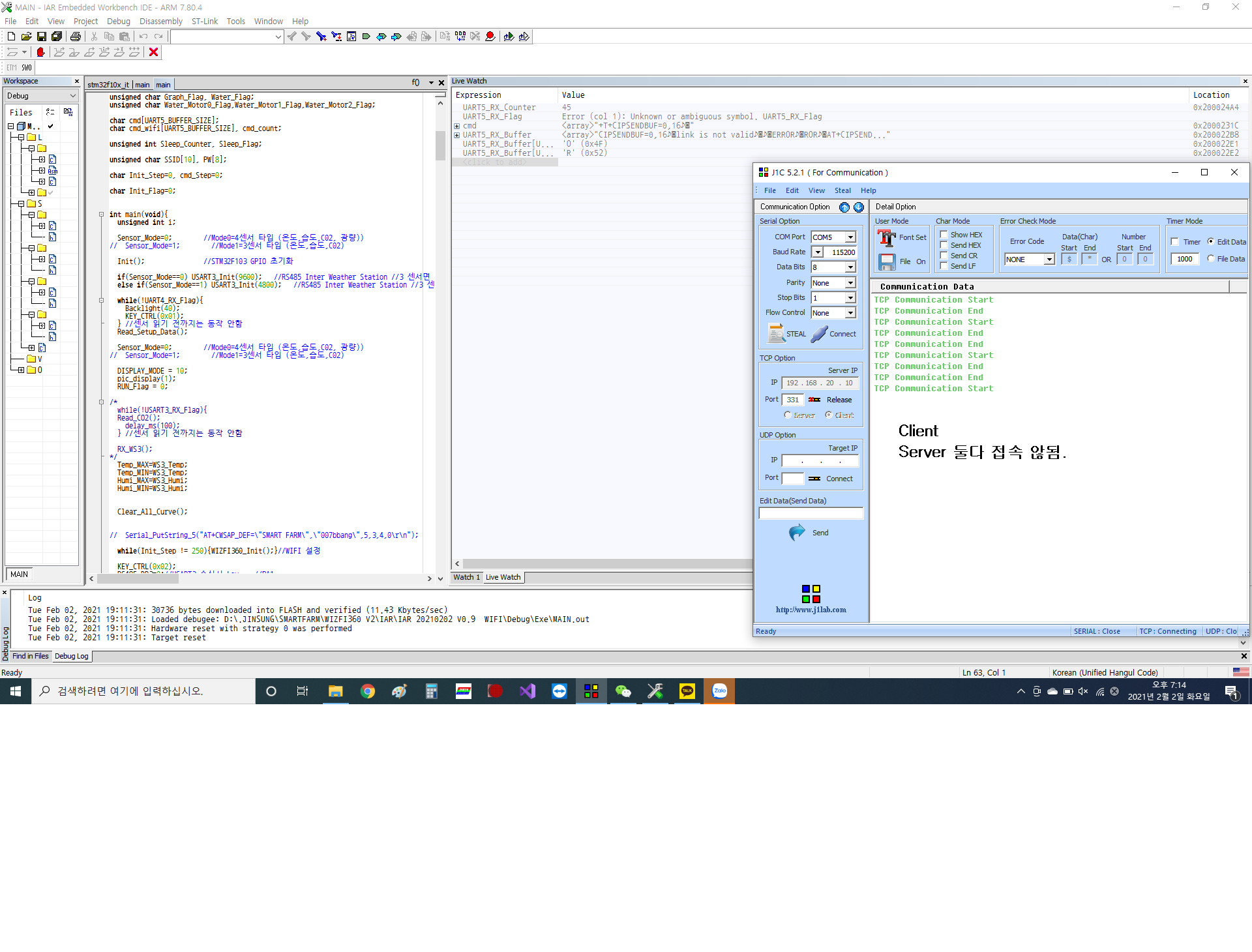The image size is (1252, 952).
Task: Click the blue up-arrow Communication Option icon
Action: click(x=844, y=207)
